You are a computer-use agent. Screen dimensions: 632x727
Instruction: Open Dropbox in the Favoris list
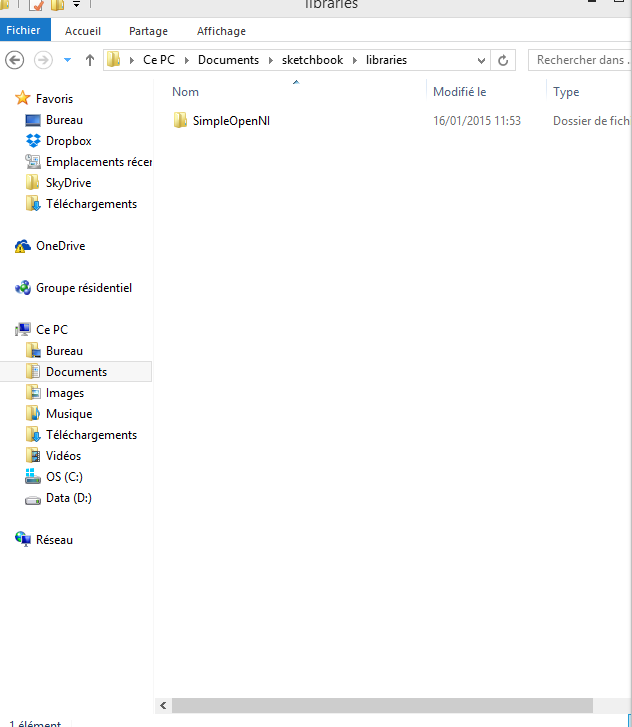tap(68, 141)
